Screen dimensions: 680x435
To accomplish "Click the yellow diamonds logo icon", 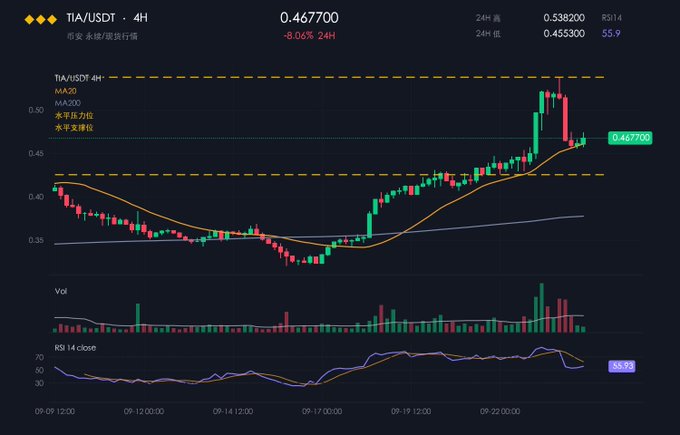I will click(x=41, y=20).
